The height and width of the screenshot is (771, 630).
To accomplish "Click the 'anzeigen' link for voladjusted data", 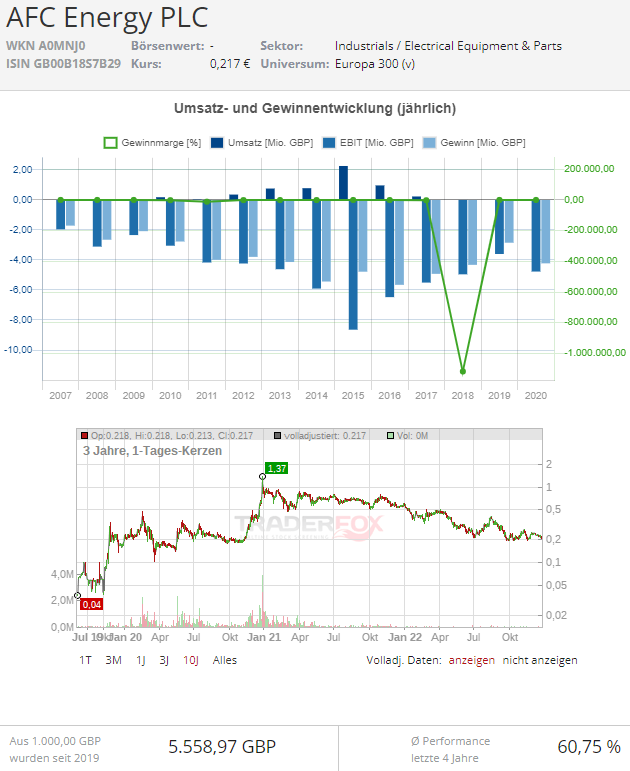I will [472, 660].
